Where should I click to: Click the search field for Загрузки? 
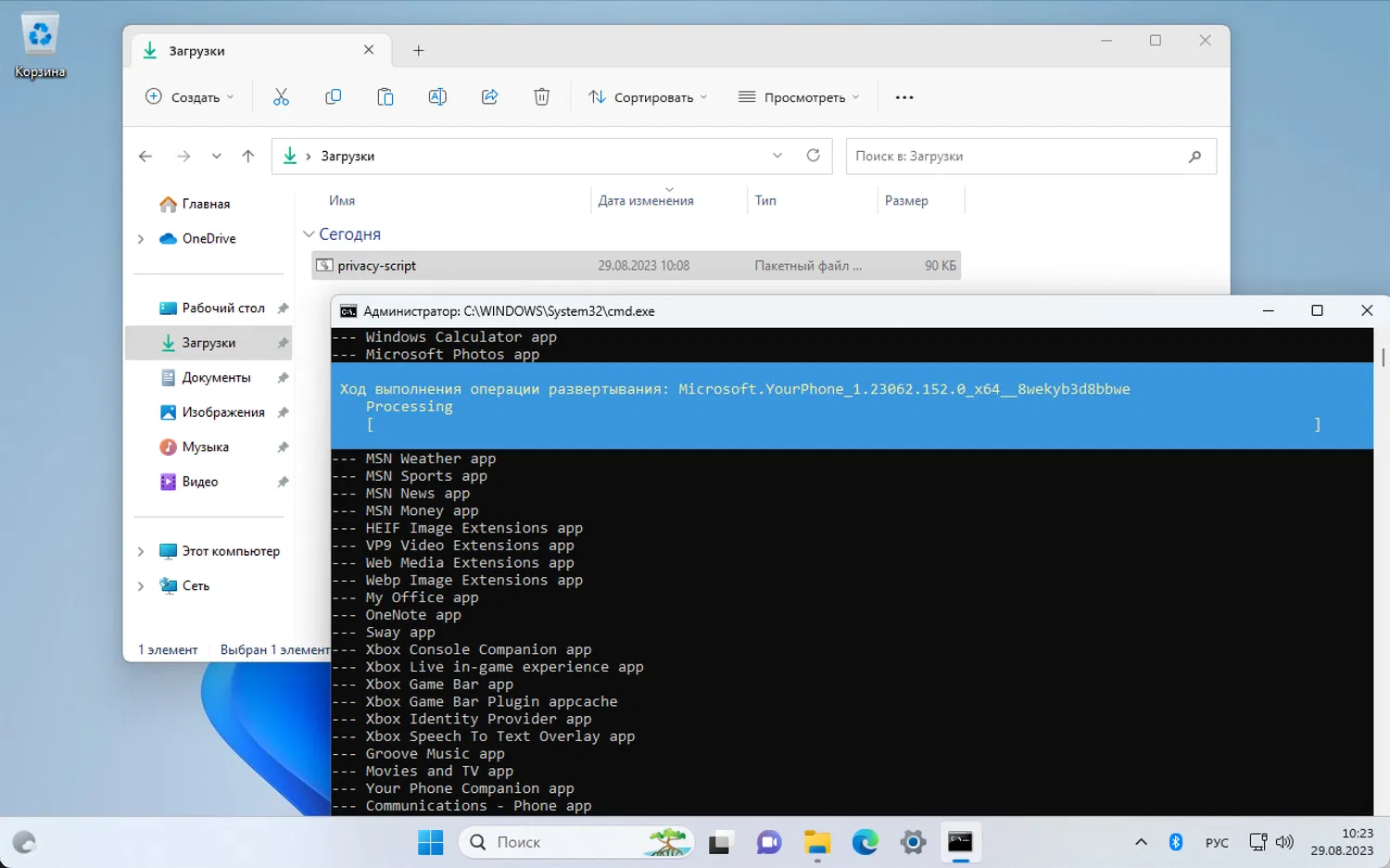coord(1017,157)
